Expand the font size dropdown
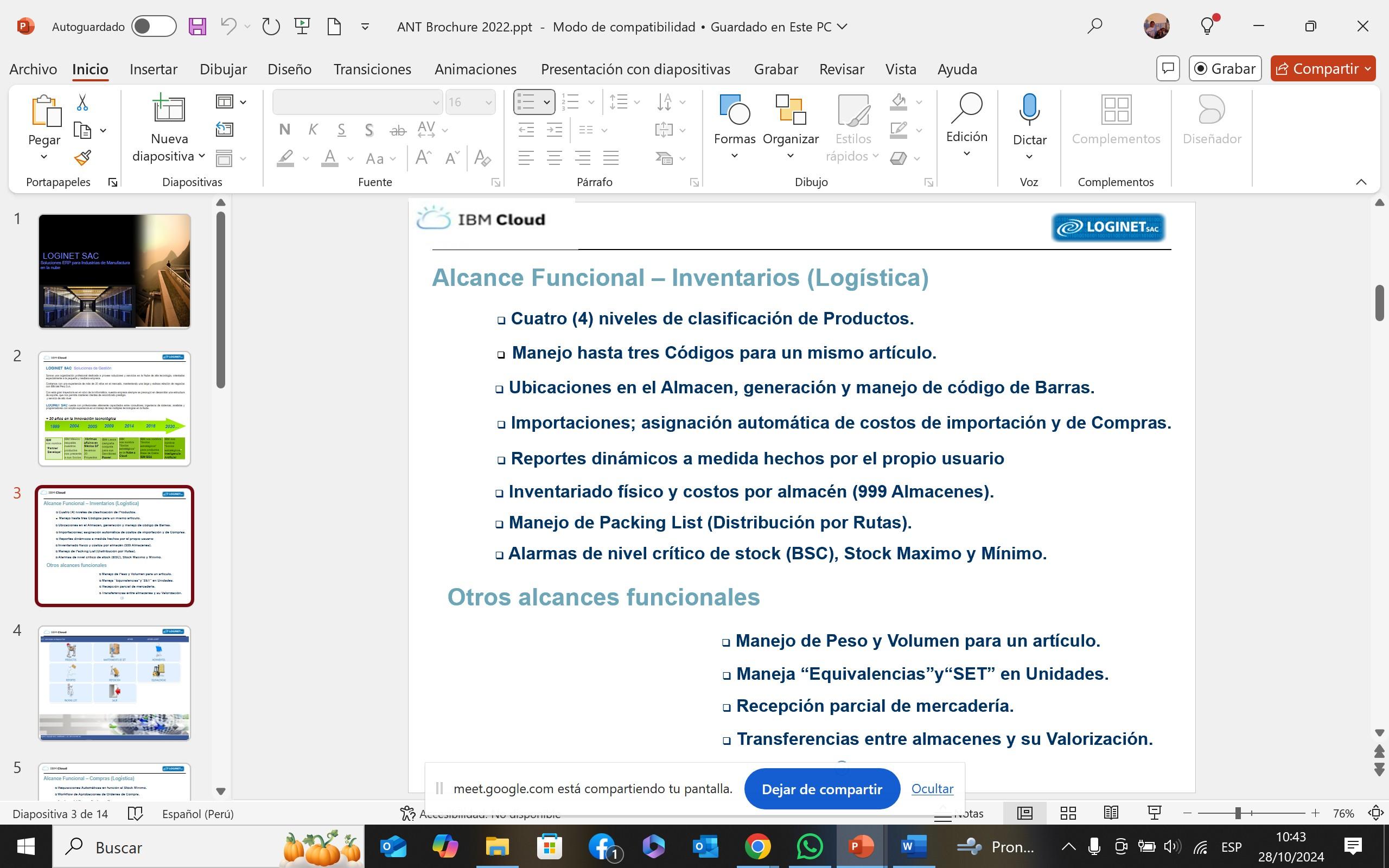 [488, 103]
